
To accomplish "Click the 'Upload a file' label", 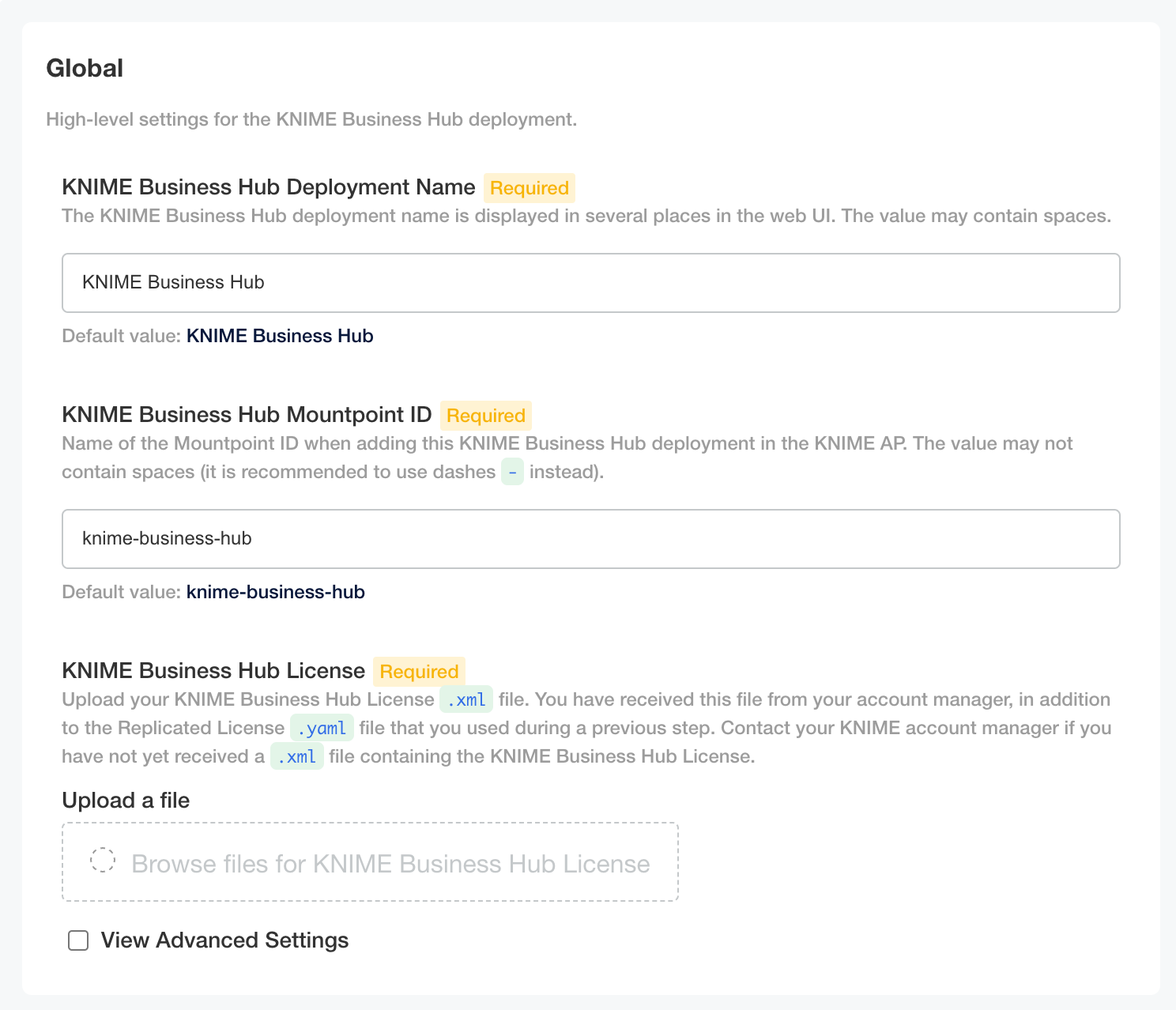I will tap(126, 801).
